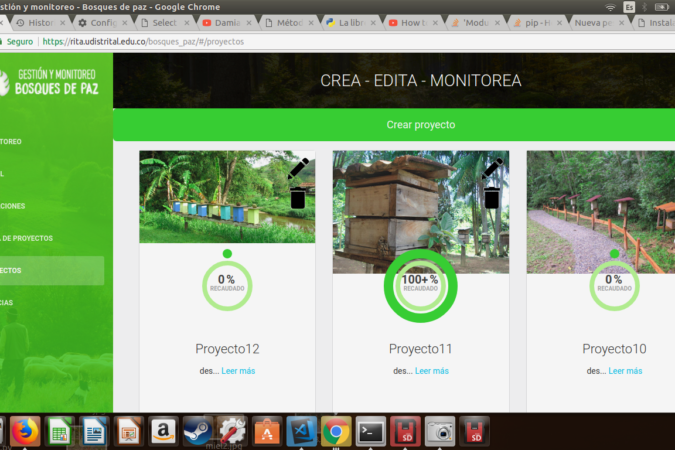
Task: Open Amazon launcher in the dock
Action: coord(163,431)
